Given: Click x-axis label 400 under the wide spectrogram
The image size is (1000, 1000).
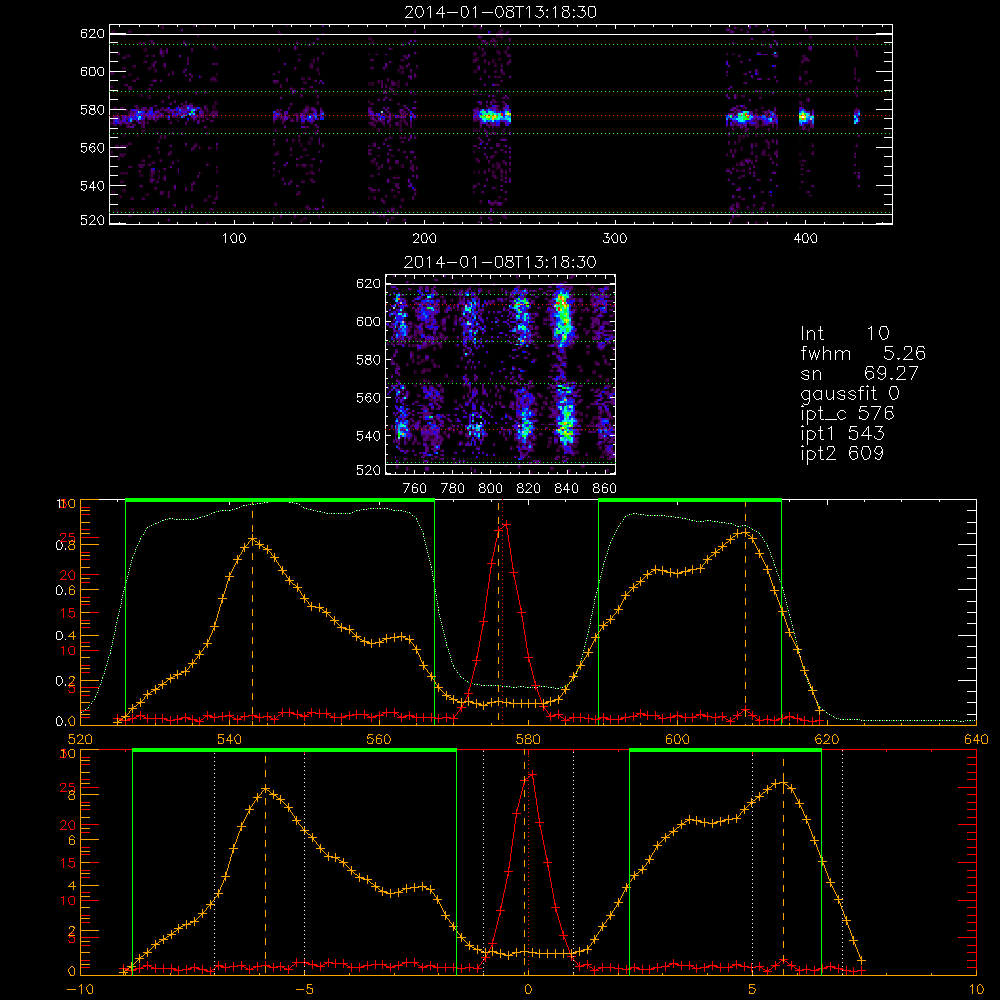Looking at the screenshot, I should 805,239.
